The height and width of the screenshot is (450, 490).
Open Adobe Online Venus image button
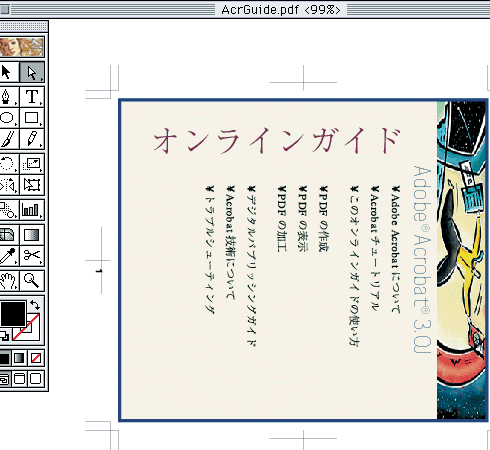coord(22,47)
